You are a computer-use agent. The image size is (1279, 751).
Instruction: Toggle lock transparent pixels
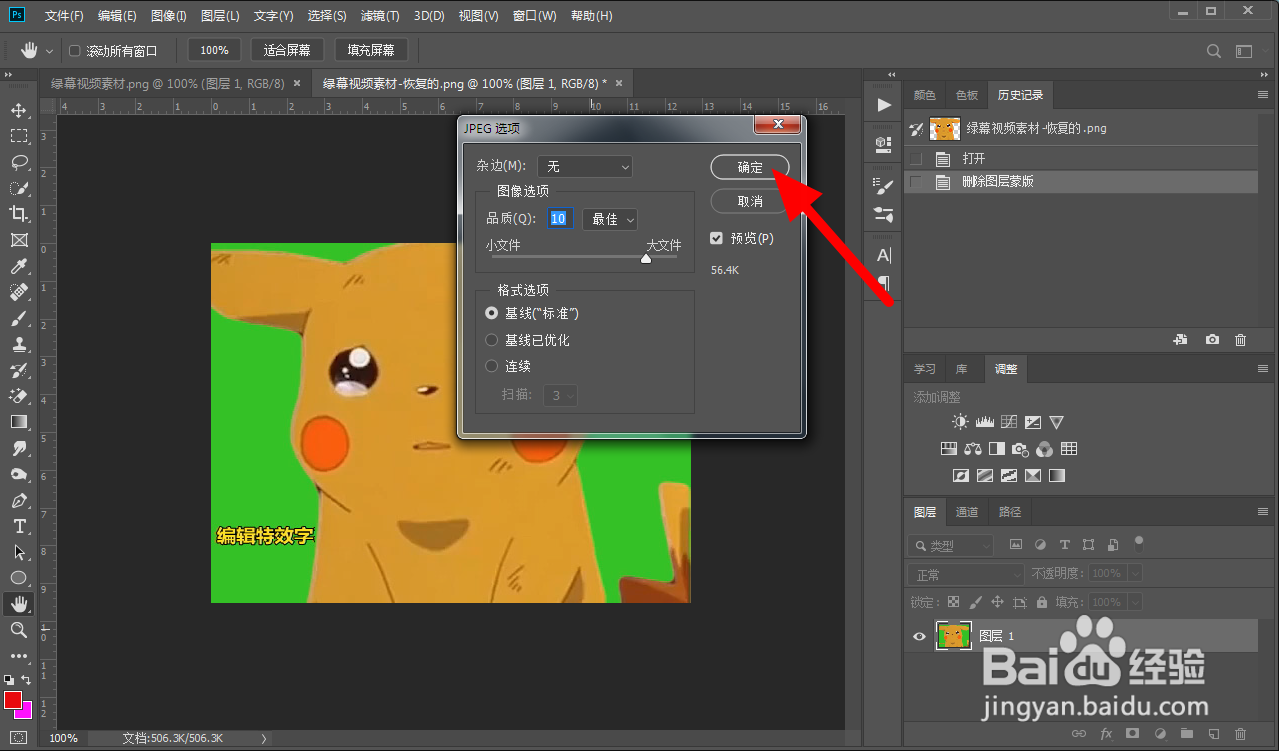(953, 602)
